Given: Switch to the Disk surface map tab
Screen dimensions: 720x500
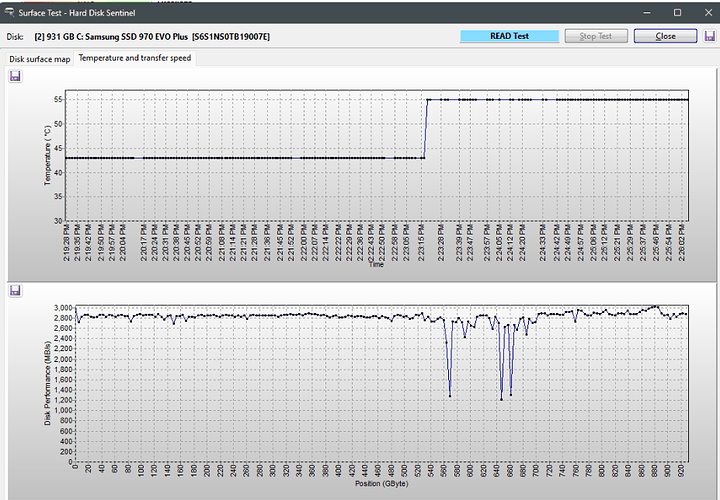Looking at the screenshot, I should (x=40, y=59).
